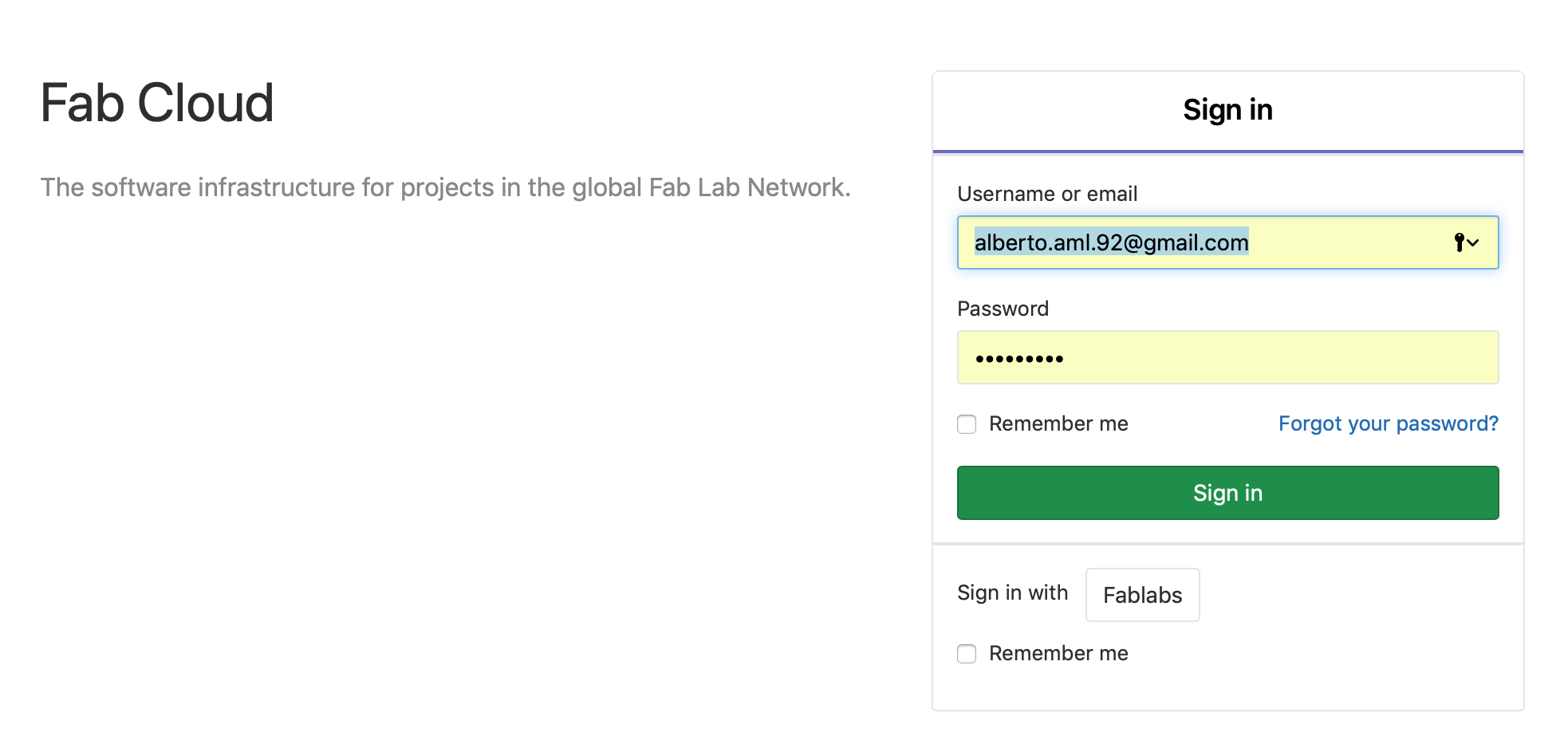Select the Sign in tab header
Image resolution: width=1568 pixels, height=756 pixels.
tap(1227, 110)
